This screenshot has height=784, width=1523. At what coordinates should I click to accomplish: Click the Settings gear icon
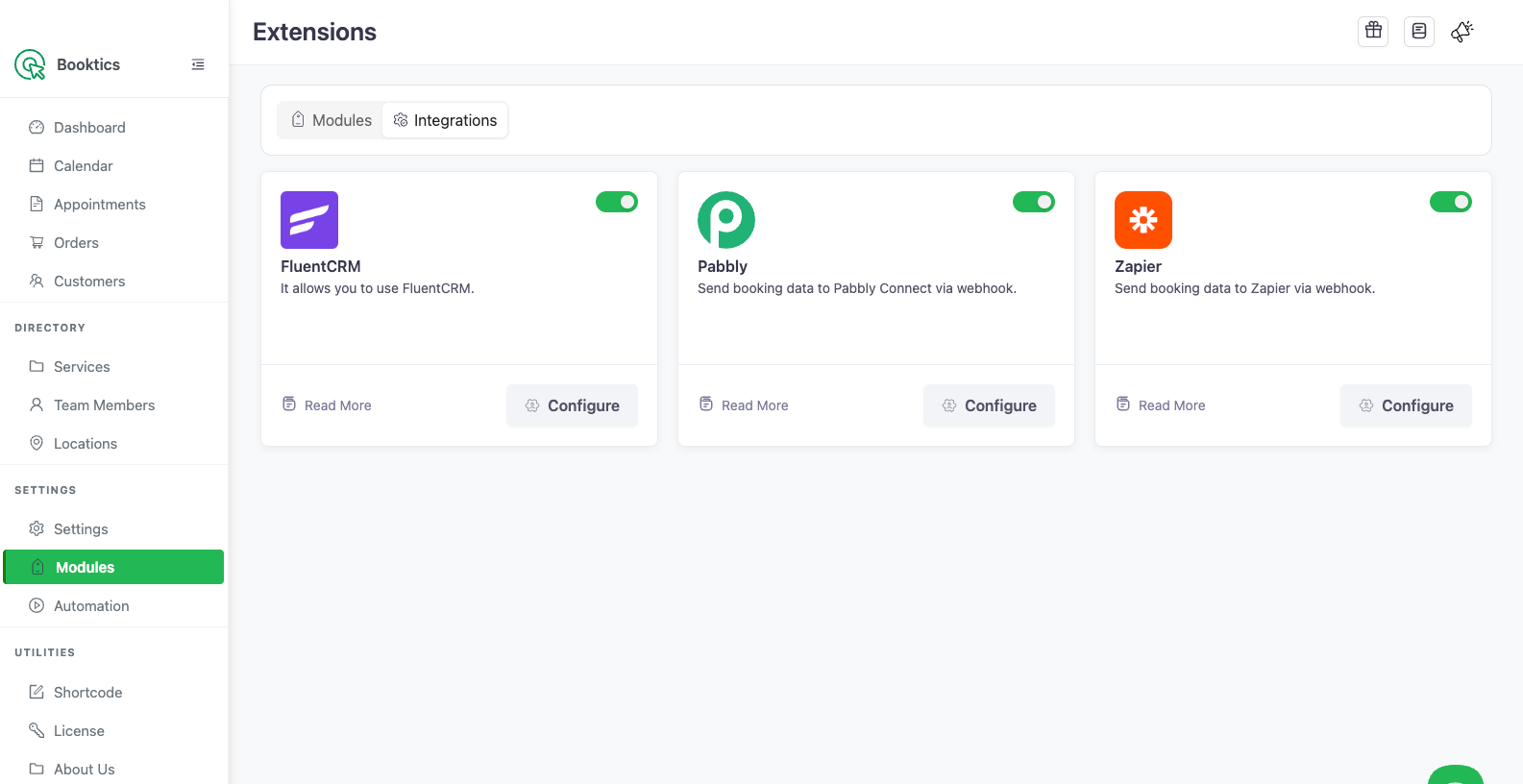[x=37, y=528]
